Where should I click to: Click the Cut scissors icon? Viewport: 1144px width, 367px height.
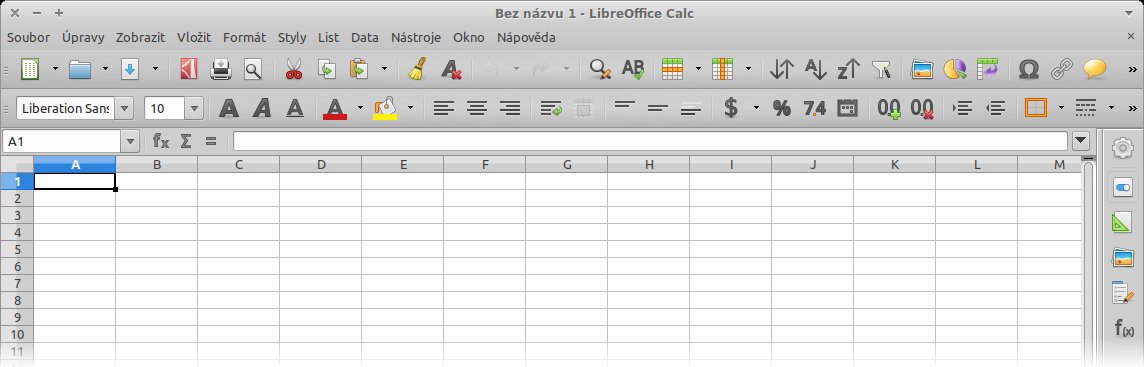293,69
